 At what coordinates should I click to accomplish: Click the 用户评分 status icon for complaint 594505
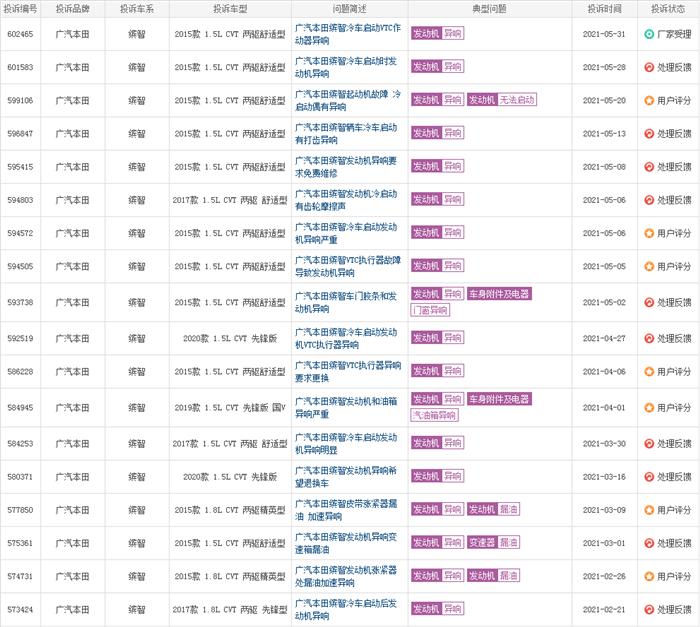coord(649,267)
